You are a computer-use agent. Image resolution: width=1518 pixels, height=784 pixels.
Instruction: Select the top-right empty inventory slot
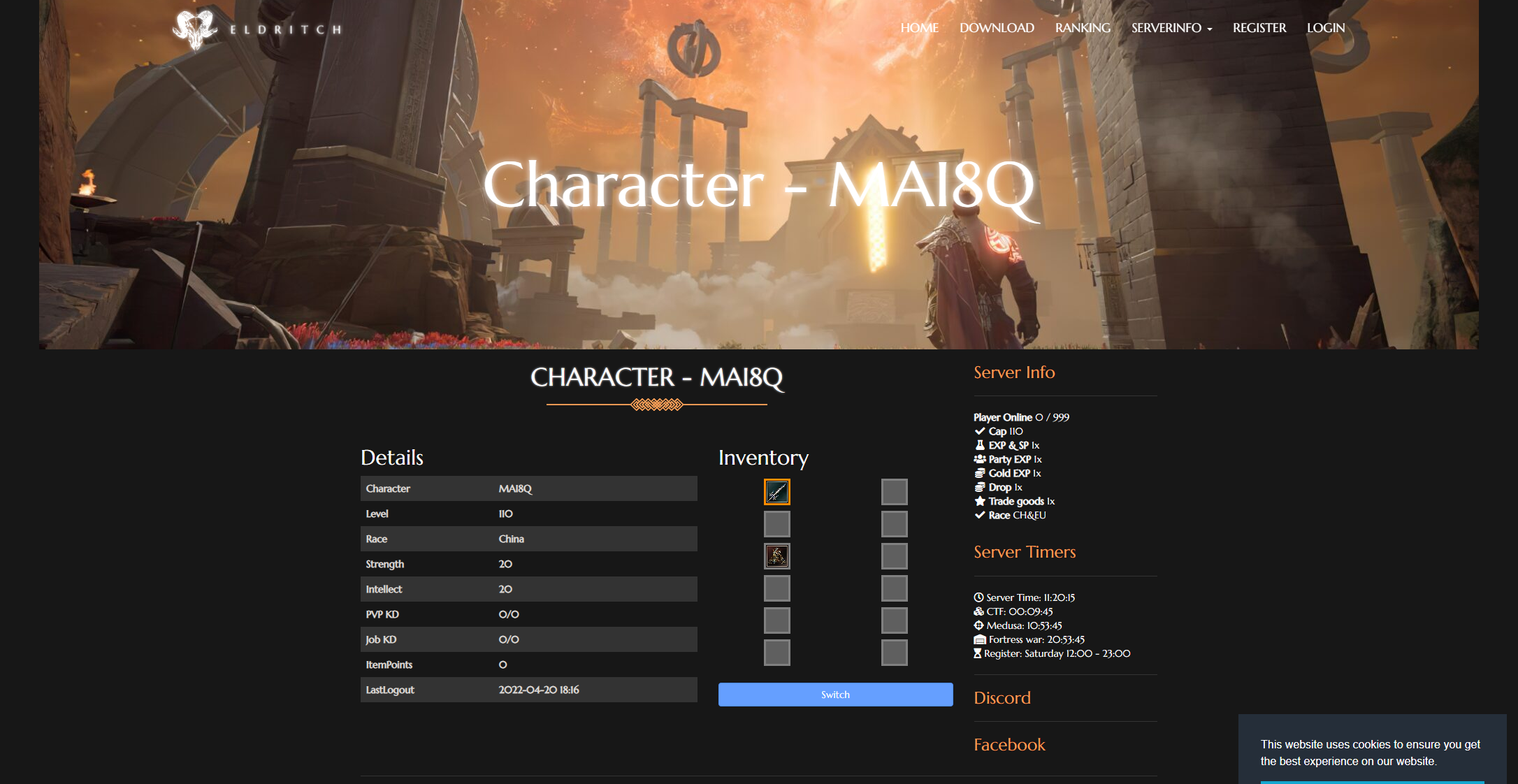[x=894, y=492]
